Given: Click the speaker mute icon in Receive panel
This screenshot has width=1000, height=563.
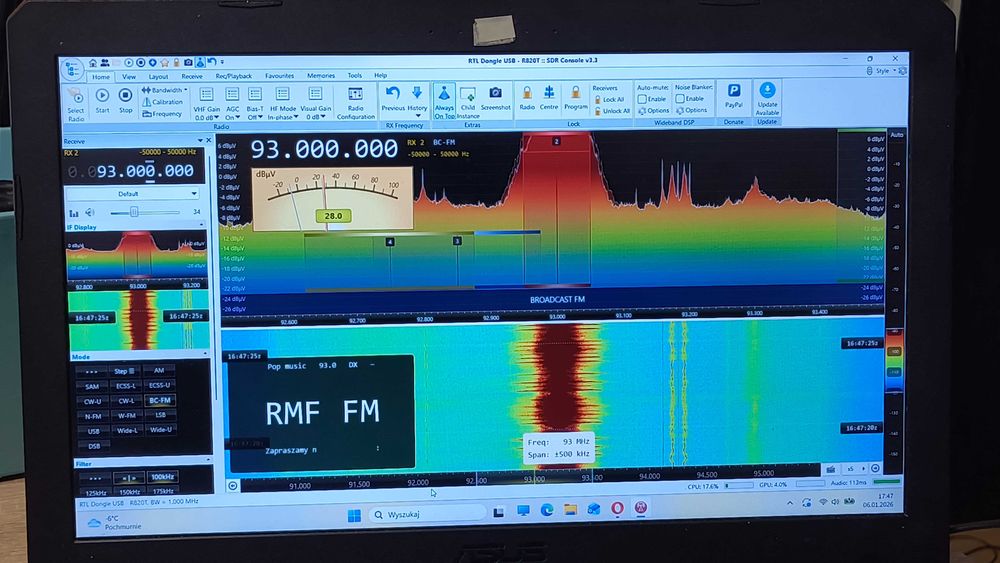Looking at the screenshot, I should click(x=90, y=212).
